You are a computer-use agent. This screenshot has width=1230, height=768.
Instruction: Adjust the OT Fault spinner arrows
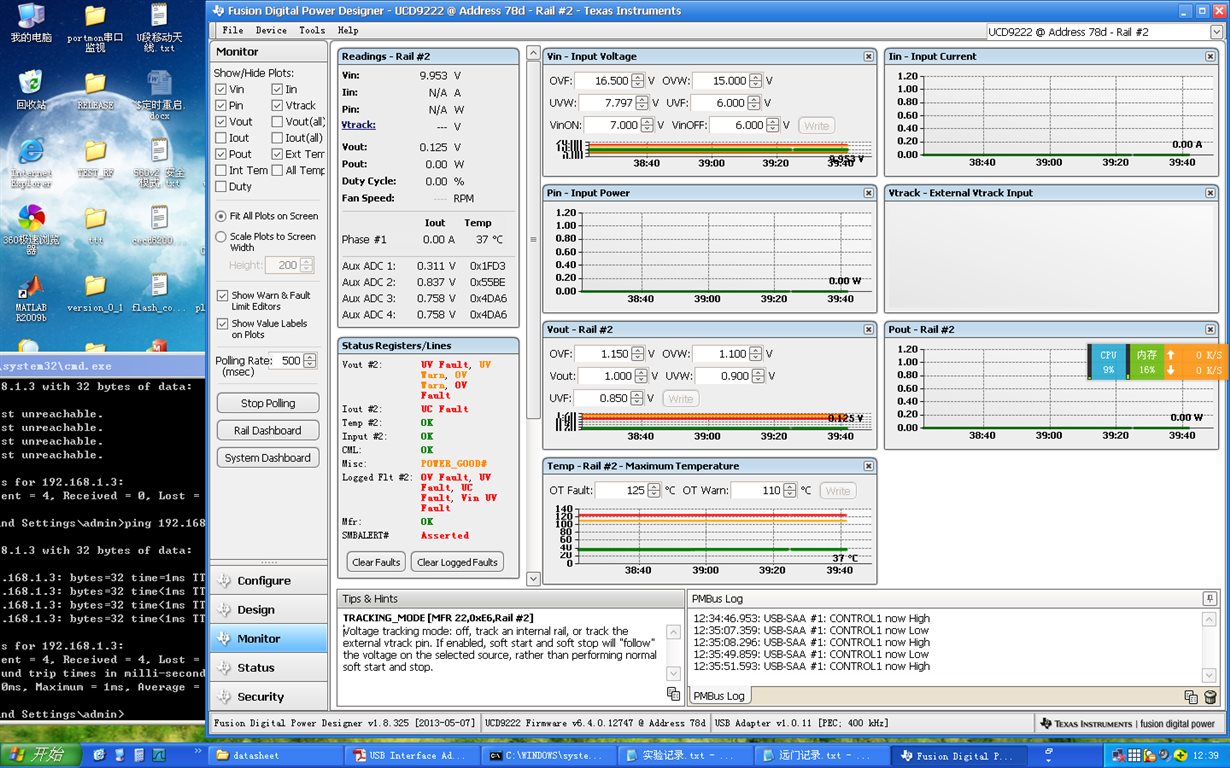[654, 491]
